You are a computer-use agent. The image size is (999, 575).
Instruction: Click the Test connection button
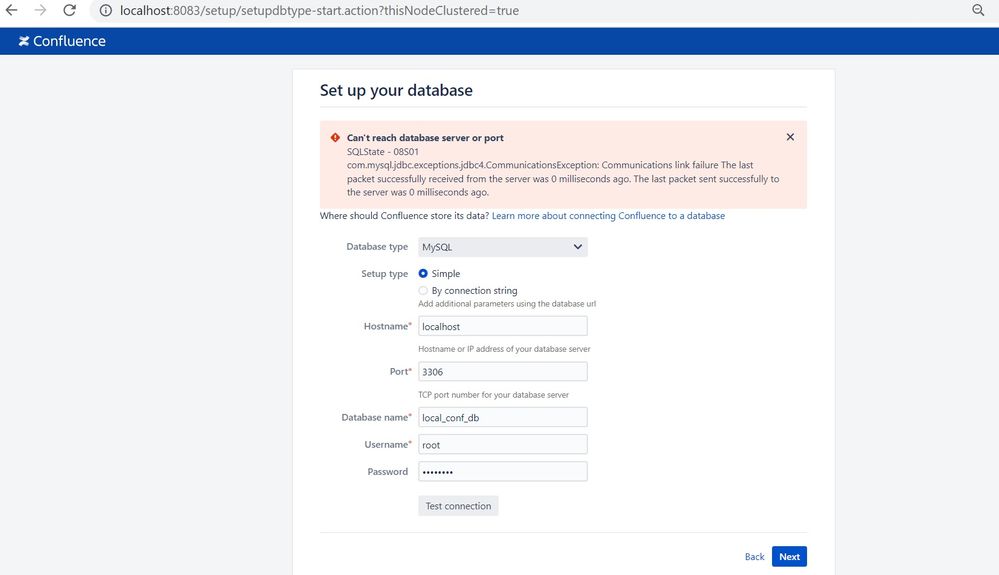458,506
